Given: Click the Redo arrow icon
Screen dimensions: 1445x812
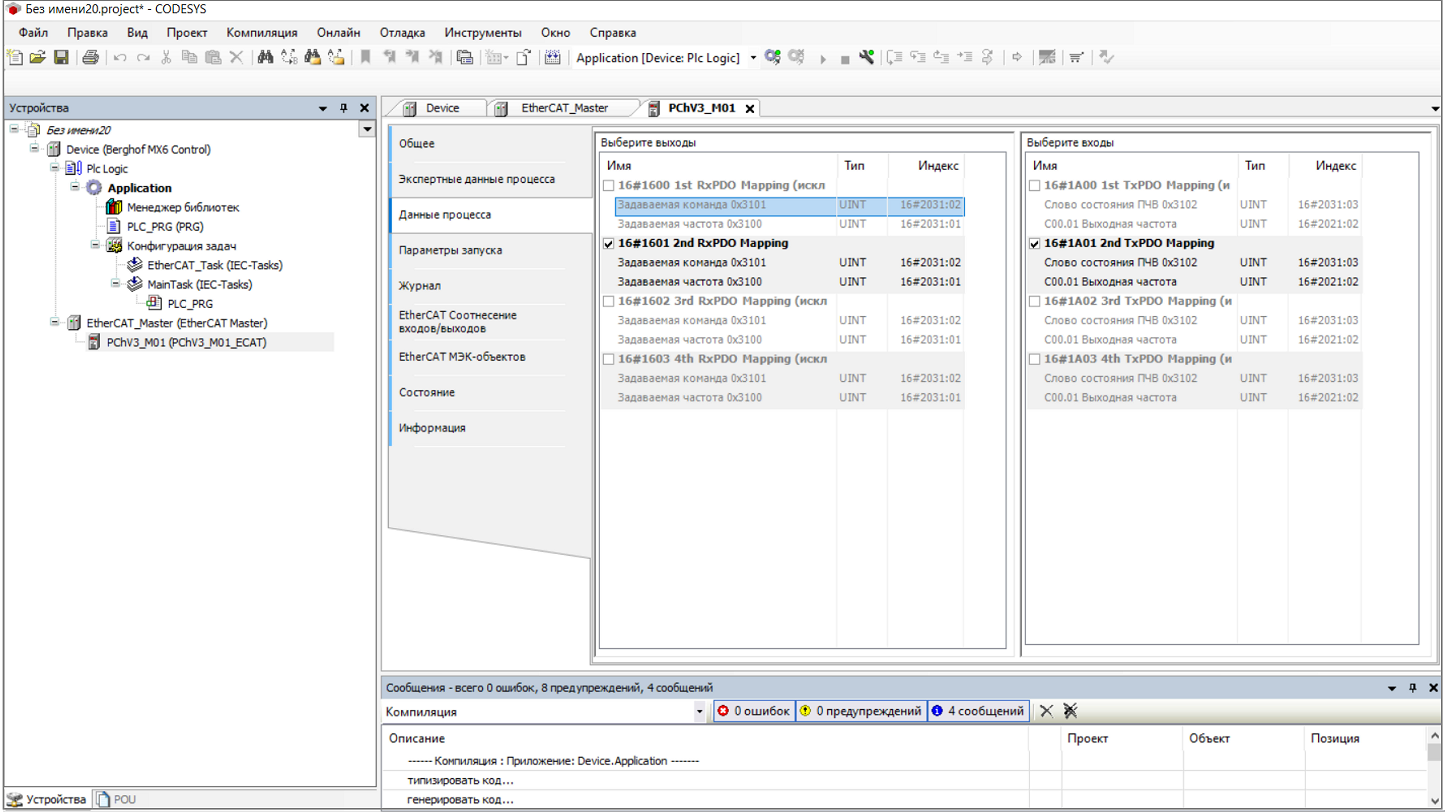Looking at the screenshot, I should 143,58.
